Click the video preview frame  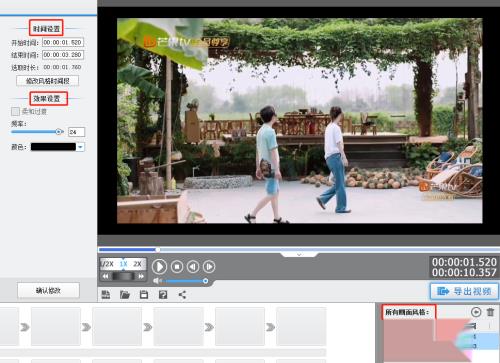coord(300,121)
